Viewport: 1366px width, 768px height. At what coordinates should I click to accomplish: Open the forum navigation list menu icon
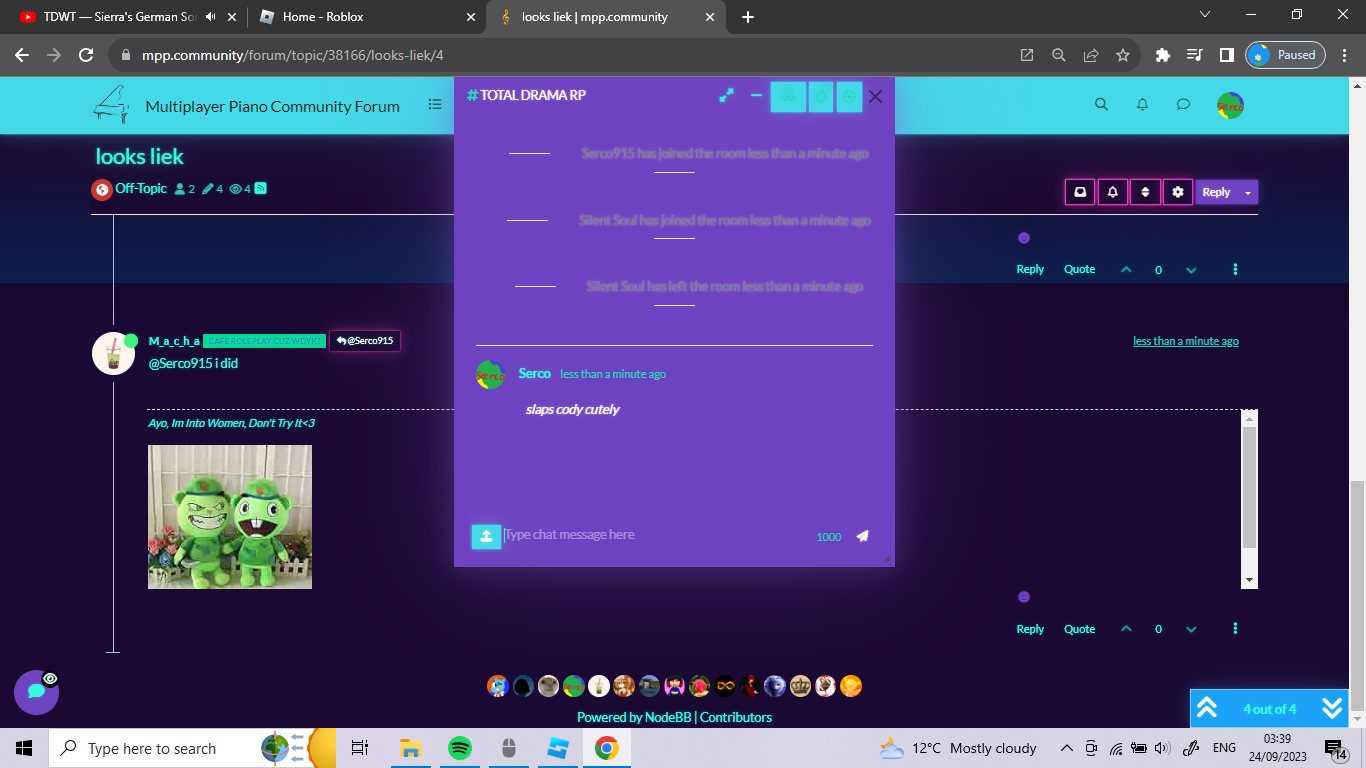[x=435, y=104]
